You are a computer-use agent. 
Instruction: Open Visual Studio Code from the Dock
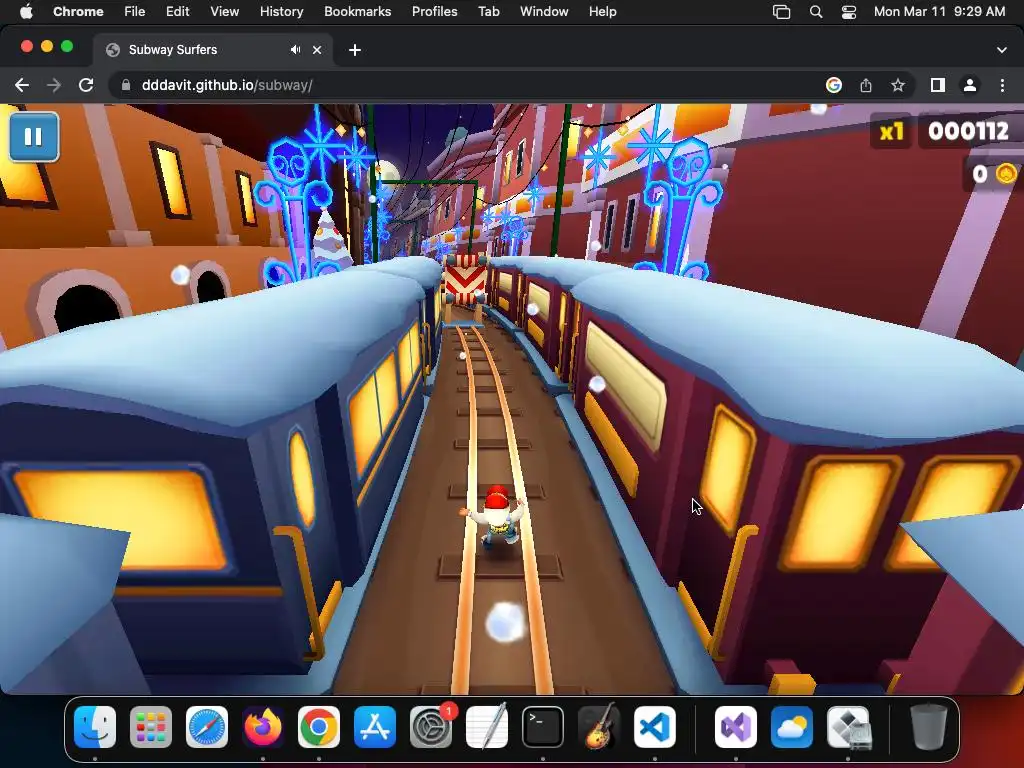(x=654, y=727)
